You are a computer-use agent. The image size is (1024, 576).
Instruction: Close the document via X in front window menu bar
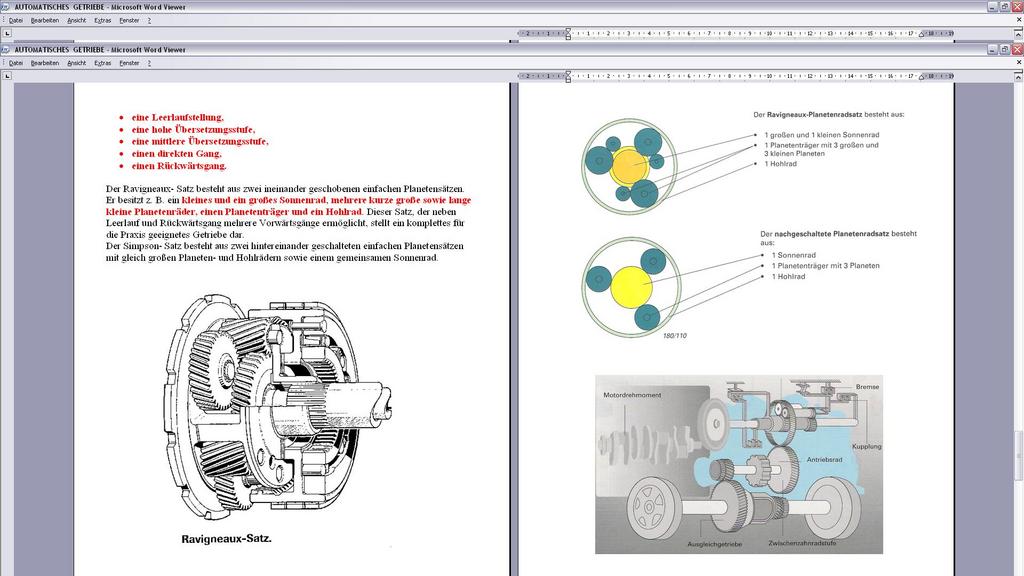click(1019, 62)
